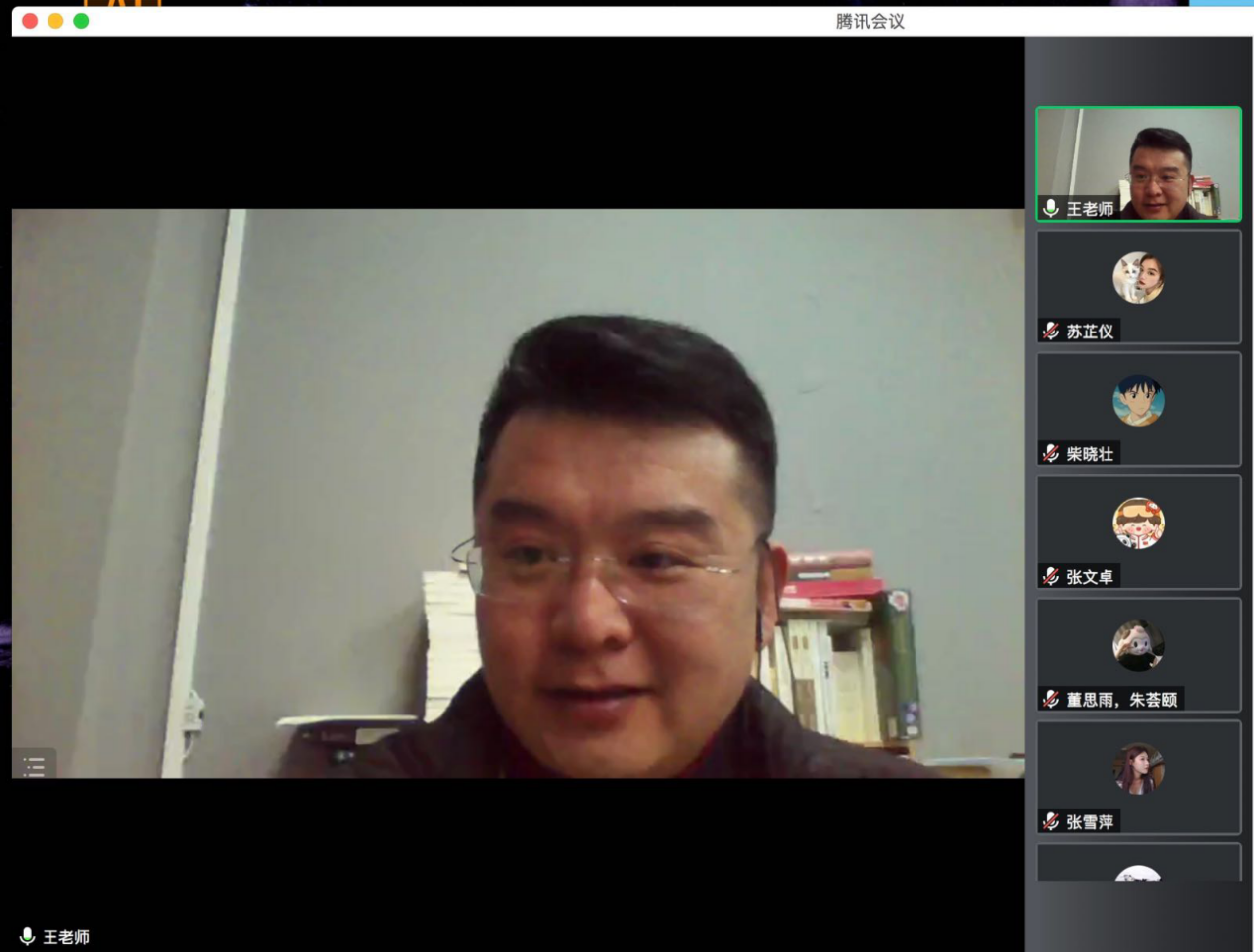This screenshot has width=1254, height=952.
Task: Select 柴晓壮's cartoon avatar
Action: click(1138, 400)
